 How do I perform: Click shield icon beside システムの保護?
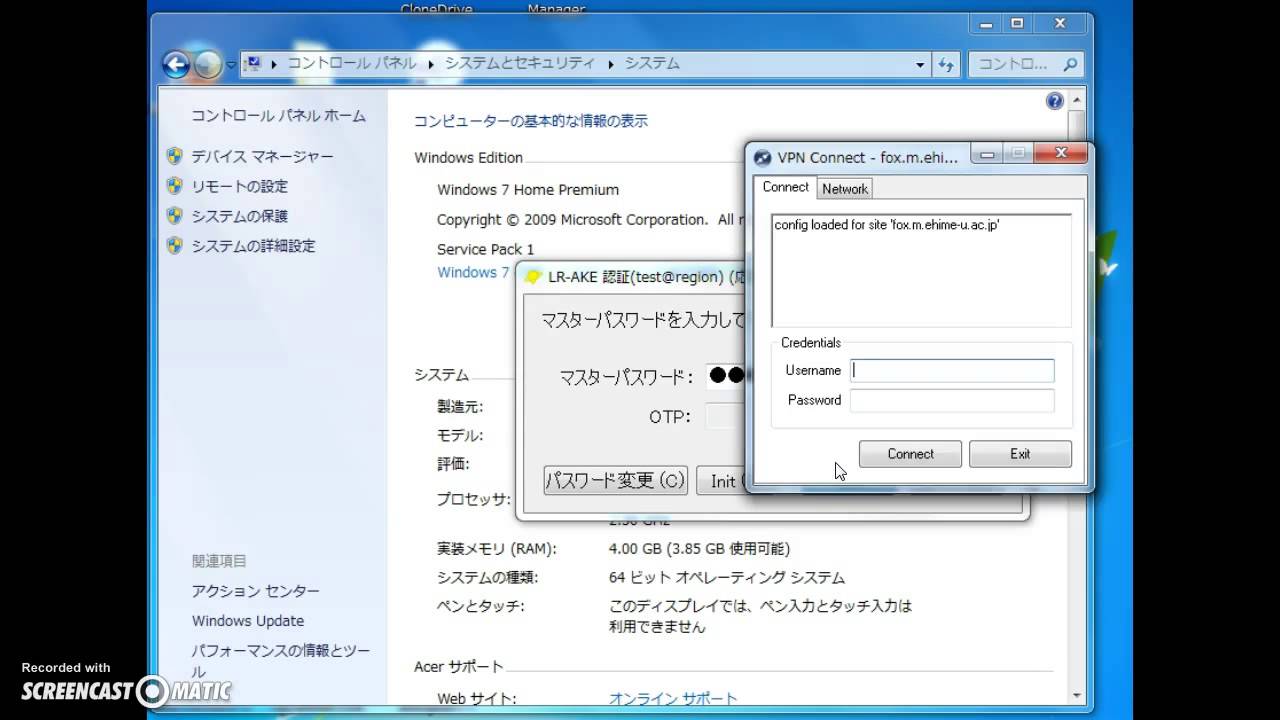pyautogui.click(x=174, y=216)
